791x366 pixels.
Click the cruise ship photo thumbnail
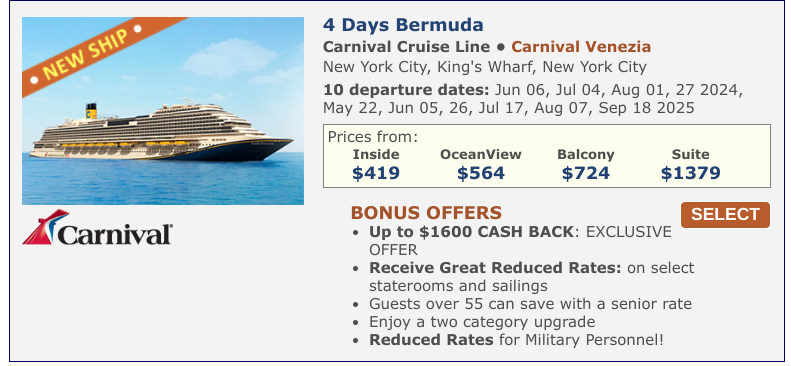163,111
